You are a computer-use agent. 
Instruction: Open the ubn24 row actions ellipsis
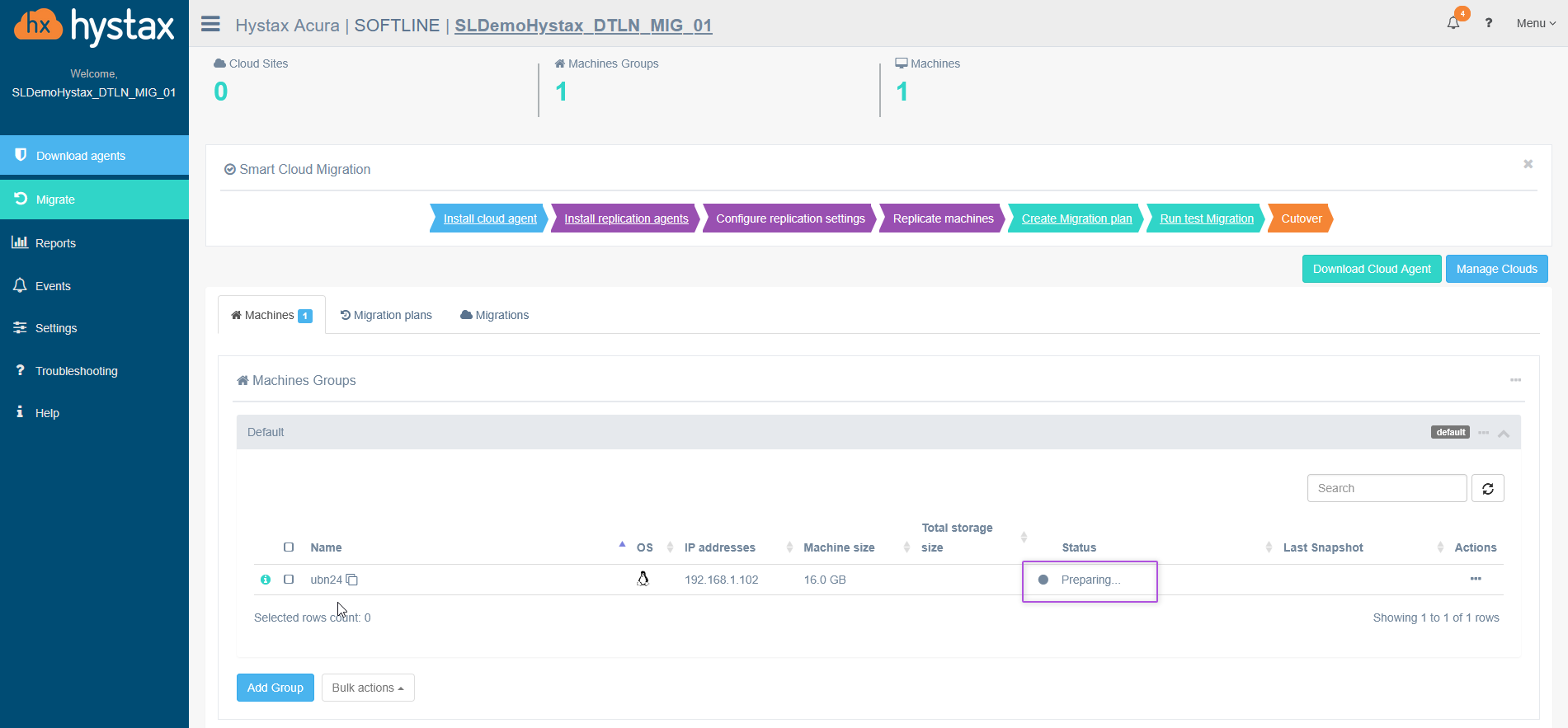[1476, 579]
